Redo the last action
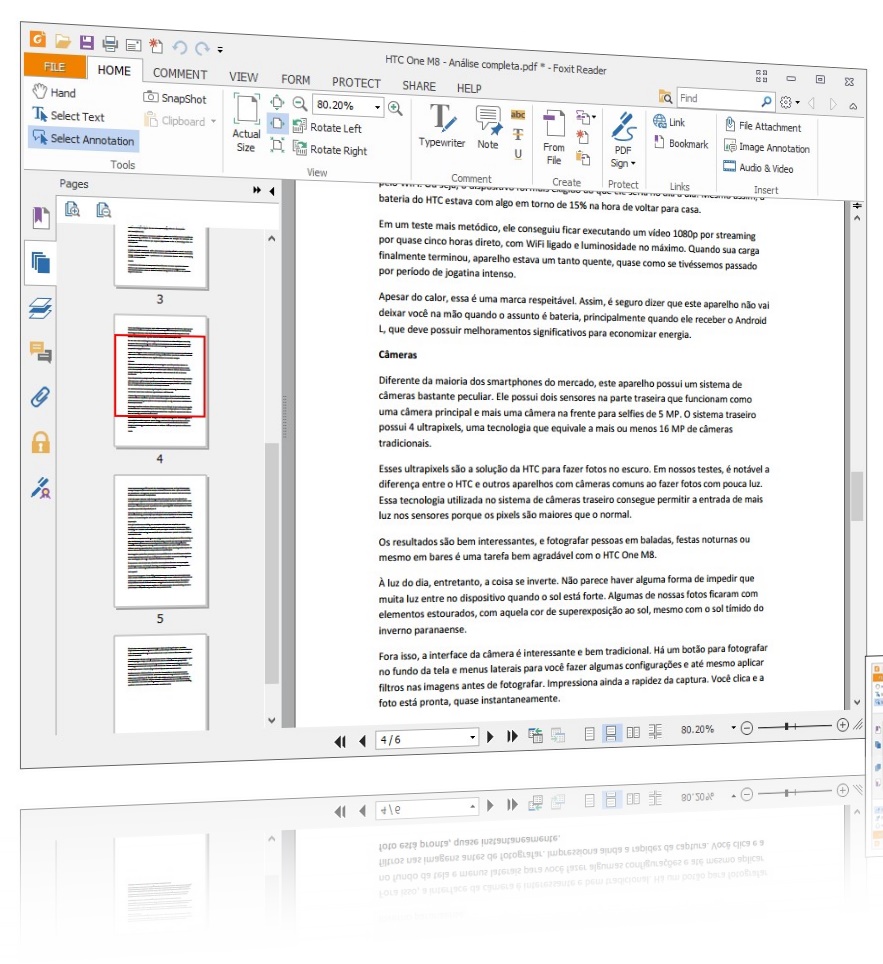Viewport: 883px width, 964px height. (202, 48)
